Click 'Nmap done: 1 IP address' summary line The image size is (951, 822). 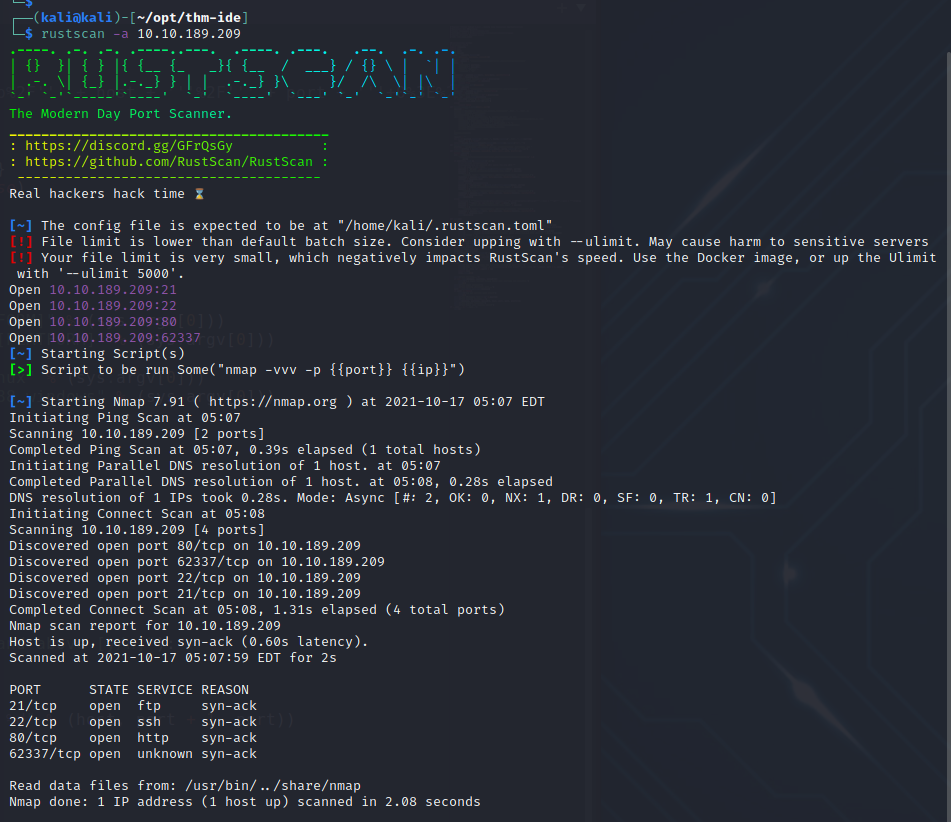245,801
